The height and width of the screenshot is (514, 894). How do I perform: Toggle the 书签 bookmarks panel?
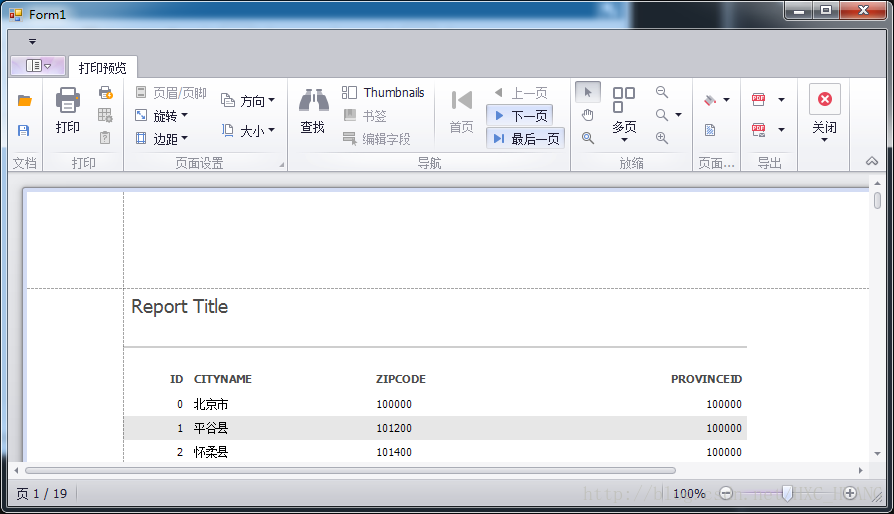[x=365, y=116]
